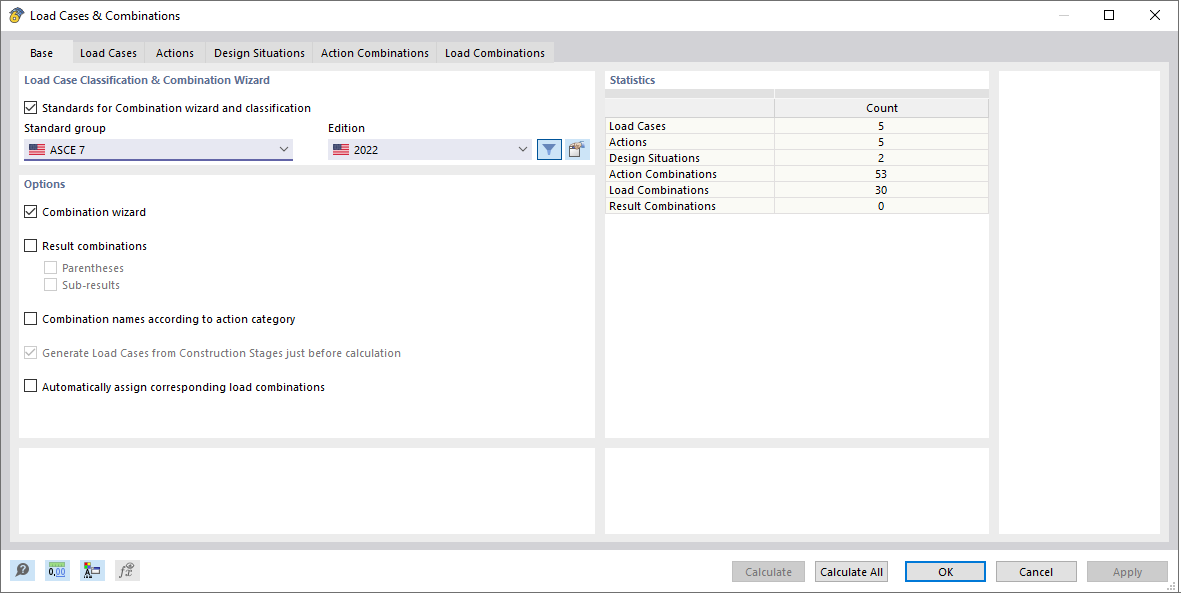
Task: Select the grayed-out formula fx icon
Action: click(126, 569)
